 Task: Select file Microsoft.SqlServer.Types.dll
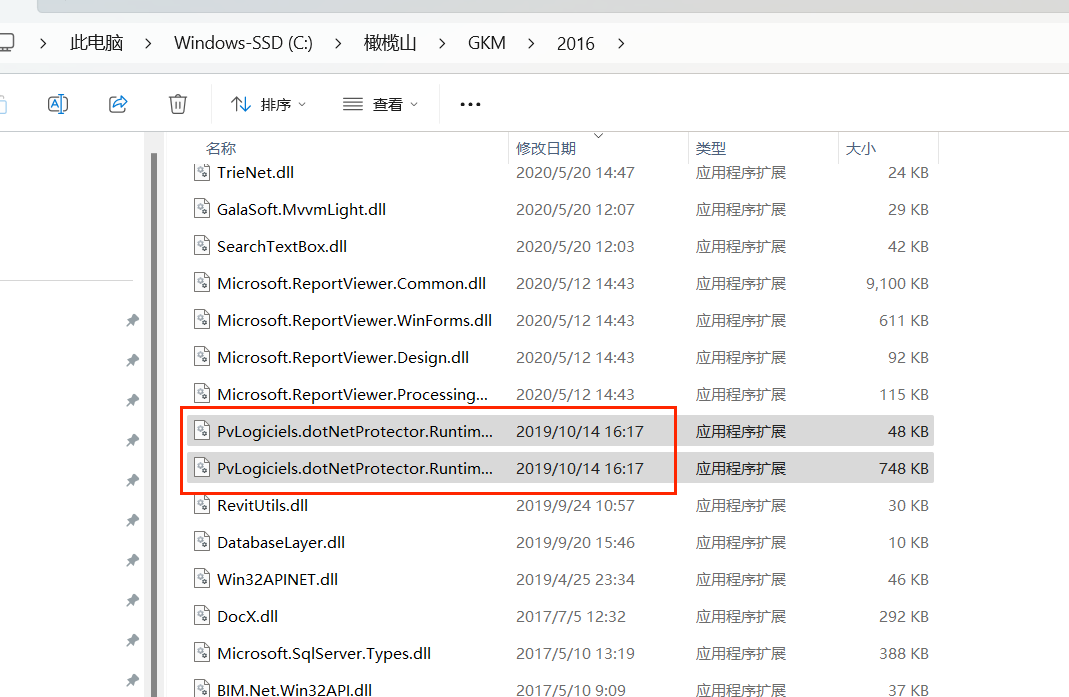click(560, 653)
